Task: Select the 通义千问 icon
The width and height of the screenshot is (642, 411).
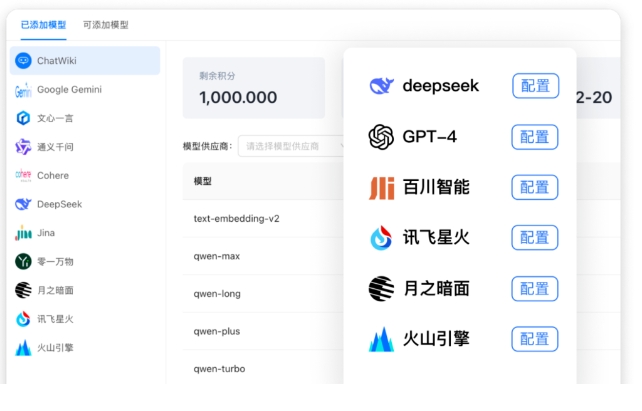Action: point(23,147)
